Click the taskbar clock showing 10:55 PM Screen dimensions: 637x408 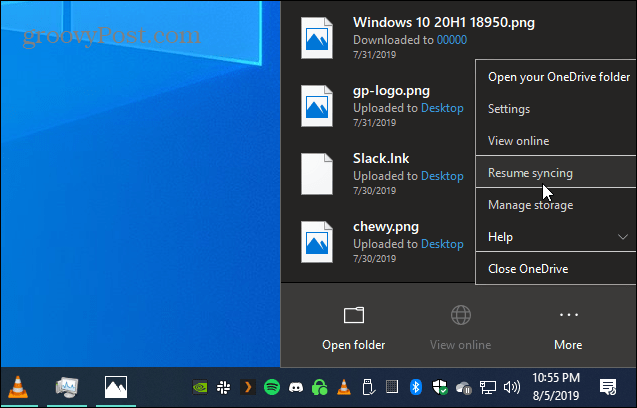(x=556, y=386)
